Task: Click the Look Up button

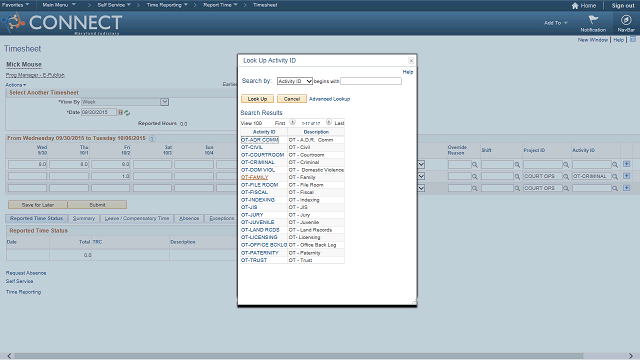Action: pyautogui.click(x=257, y=99)
